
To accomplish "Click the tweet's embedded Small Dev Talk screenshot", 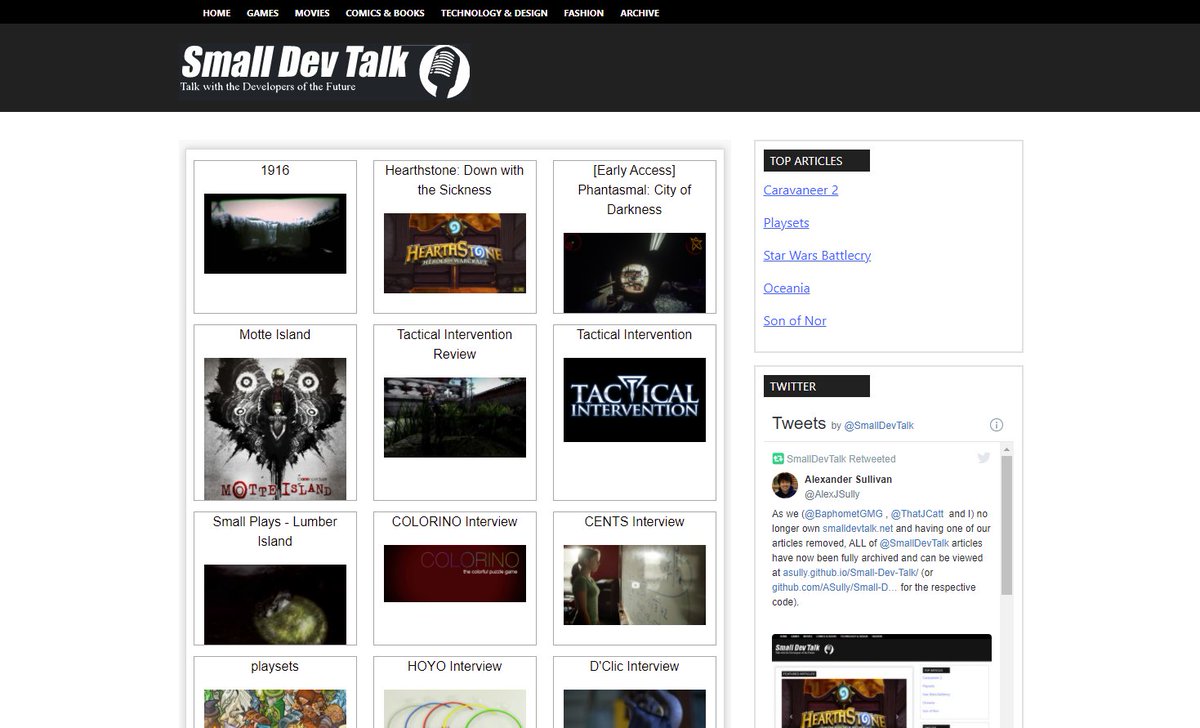I will [x=882, y=681].
